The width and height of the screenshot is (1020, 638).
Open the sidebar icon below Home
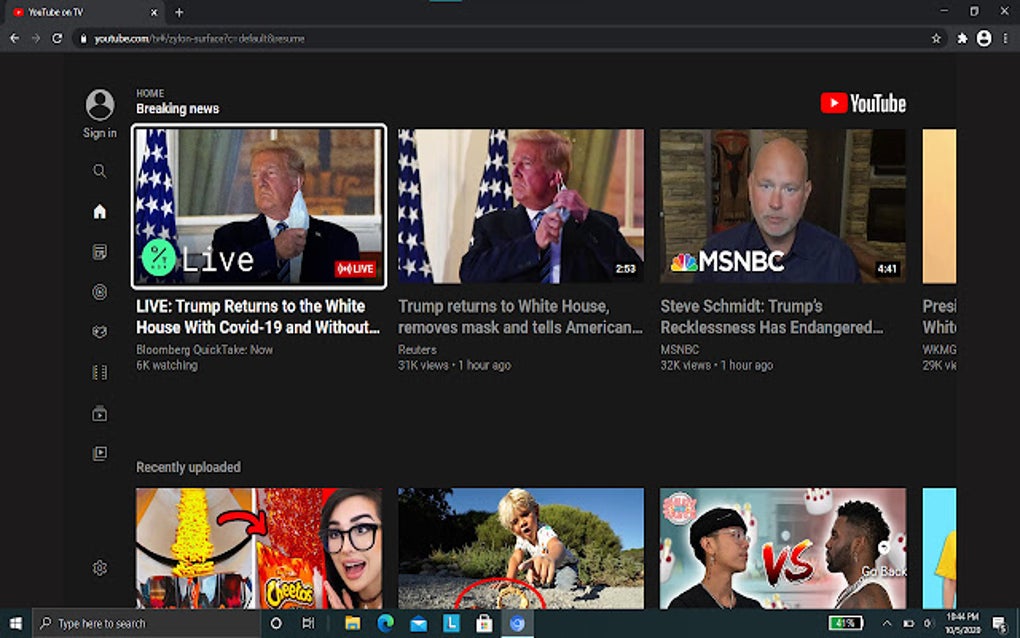pyautogui.click(x=100, y=252)
